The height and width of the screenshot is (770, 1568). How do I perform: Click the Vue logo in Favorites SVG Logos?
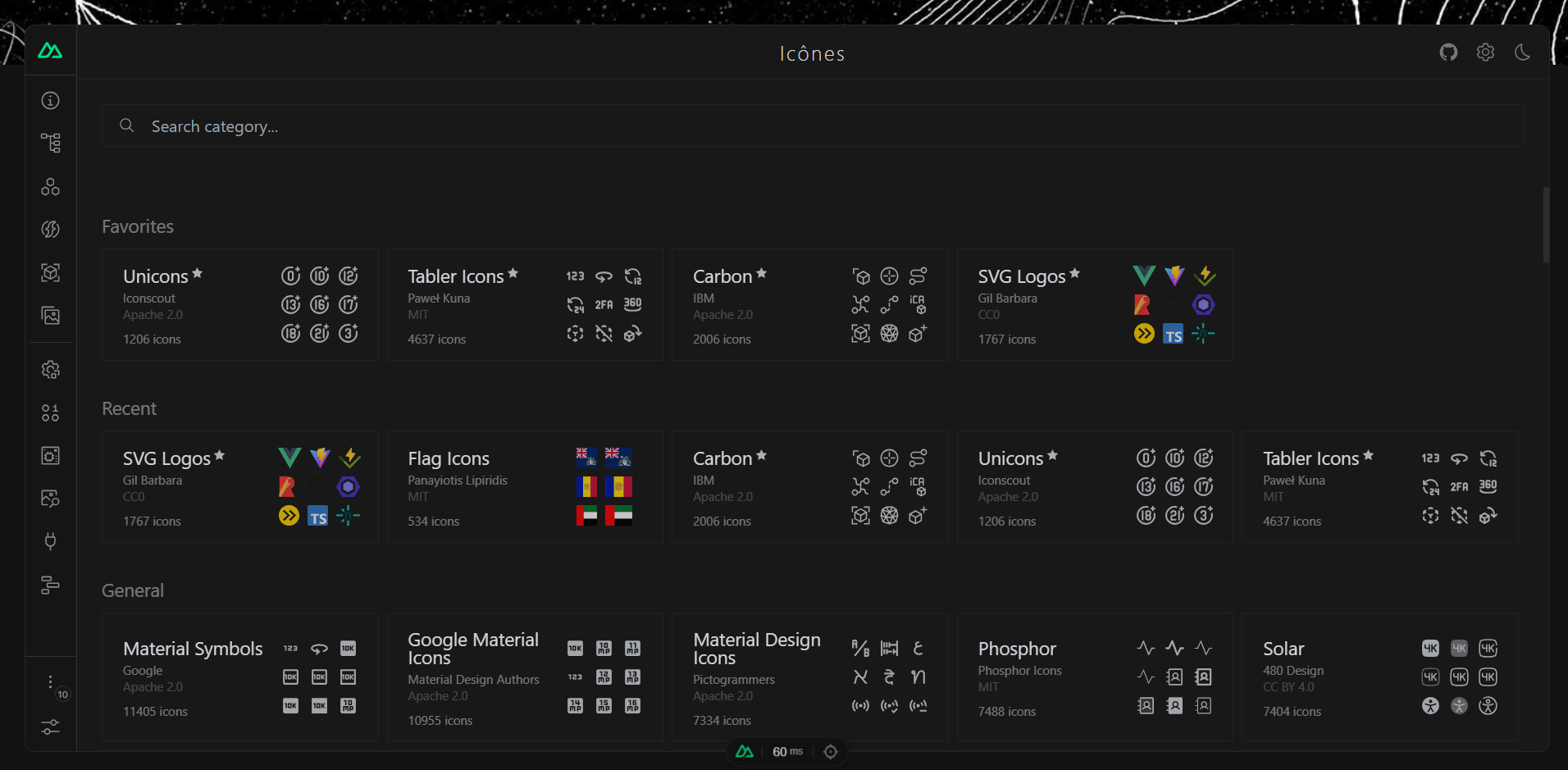pyautogui.click(x=1144, y=276)
